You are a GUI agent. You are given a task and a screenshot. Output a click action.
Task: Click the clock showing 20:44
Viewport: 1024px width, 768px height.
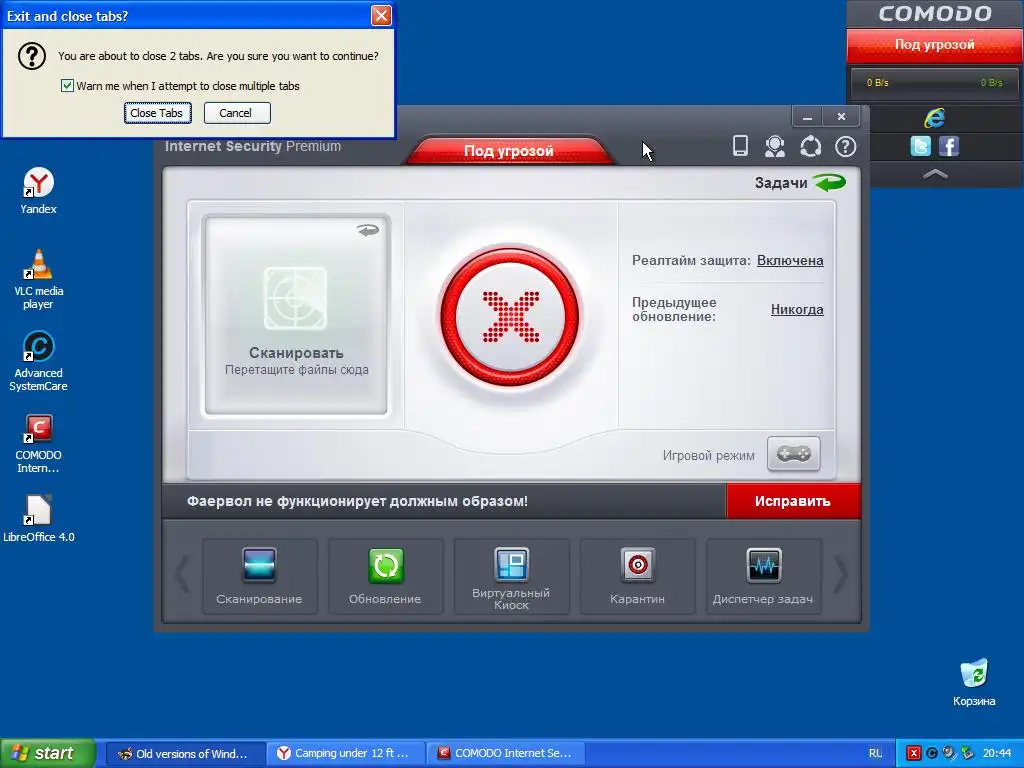pyautogui.click(x=997, y=753)
